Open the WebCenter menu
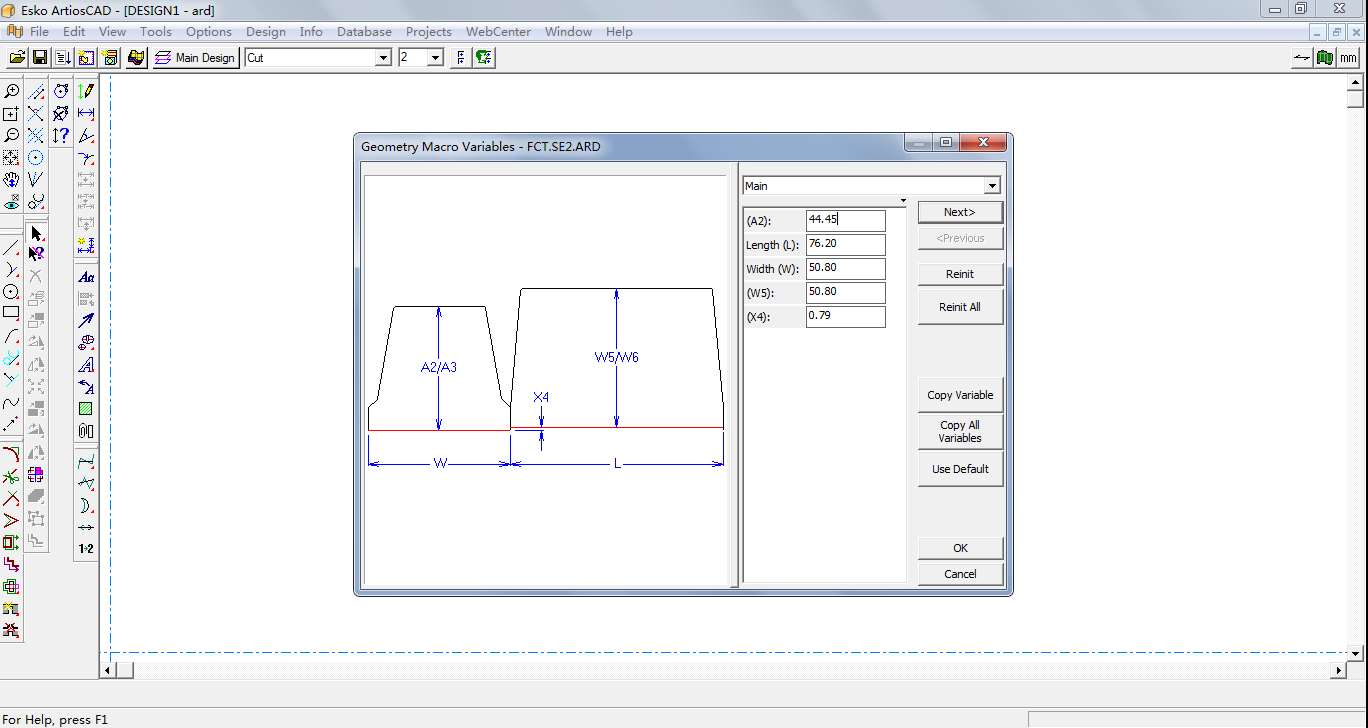 click(498, 32)
